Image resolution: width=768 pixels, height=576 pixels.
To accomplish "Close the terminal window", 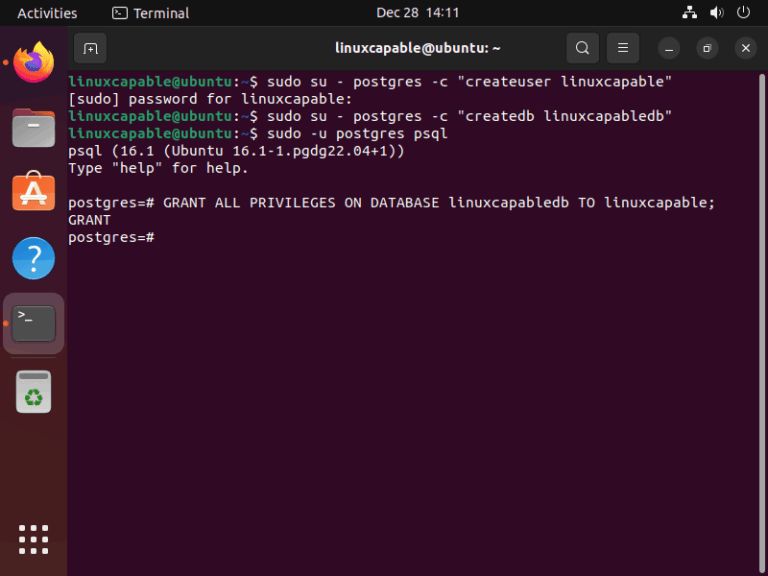I will click(745, 48).
